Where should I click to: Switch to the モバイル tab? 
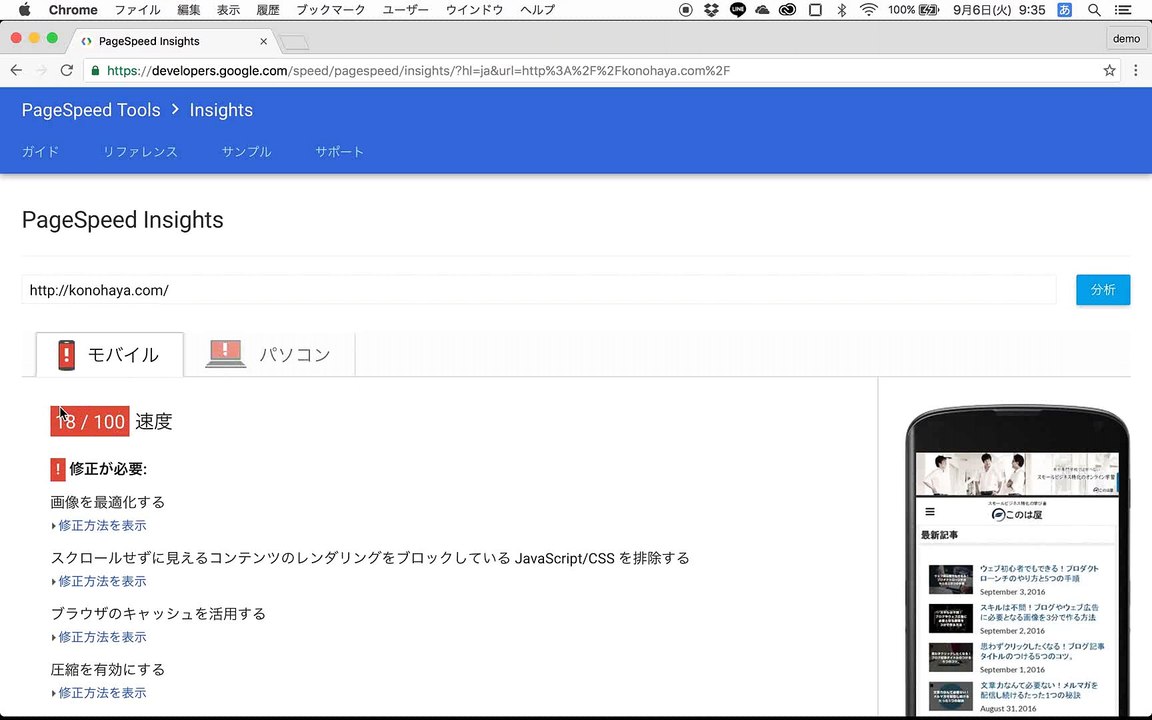[x=109, y=355]
